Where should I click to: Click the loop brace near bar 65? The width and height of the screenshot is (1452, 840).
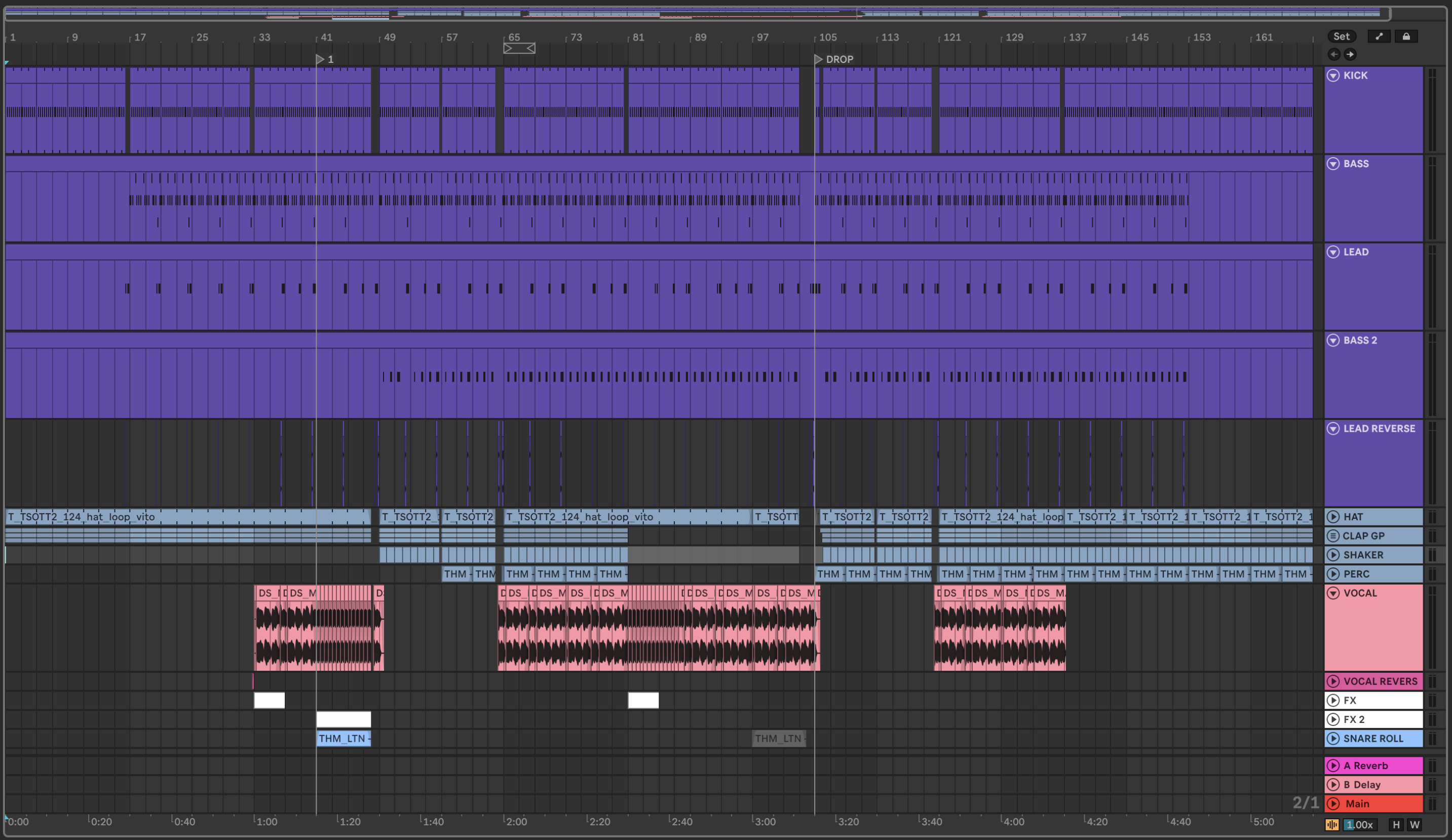click(519, 49)
